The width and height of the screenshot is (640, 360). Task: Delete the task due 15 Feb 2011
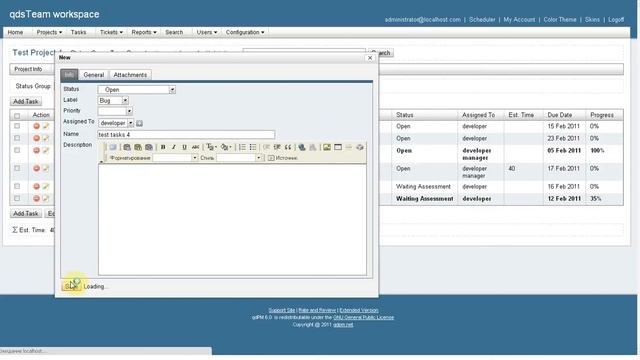point(36,126)
